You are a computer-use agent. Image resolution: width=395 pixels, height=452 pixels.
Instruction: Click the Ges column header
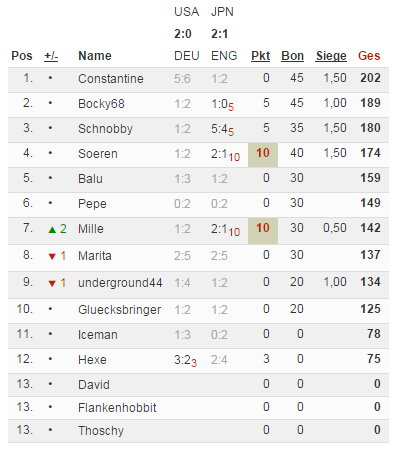[369, 56]
